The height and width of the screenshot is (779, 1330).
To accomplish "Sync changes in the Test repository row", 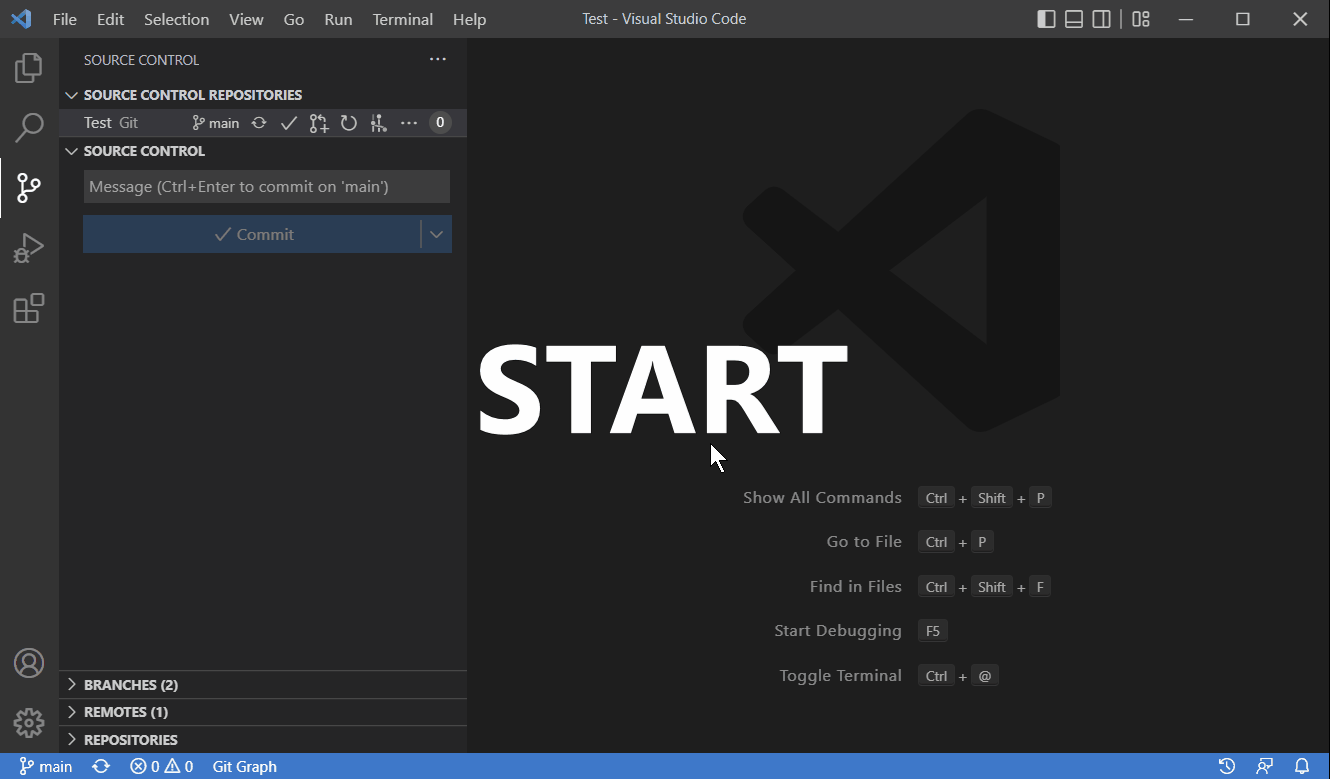I will coord(259,123).
